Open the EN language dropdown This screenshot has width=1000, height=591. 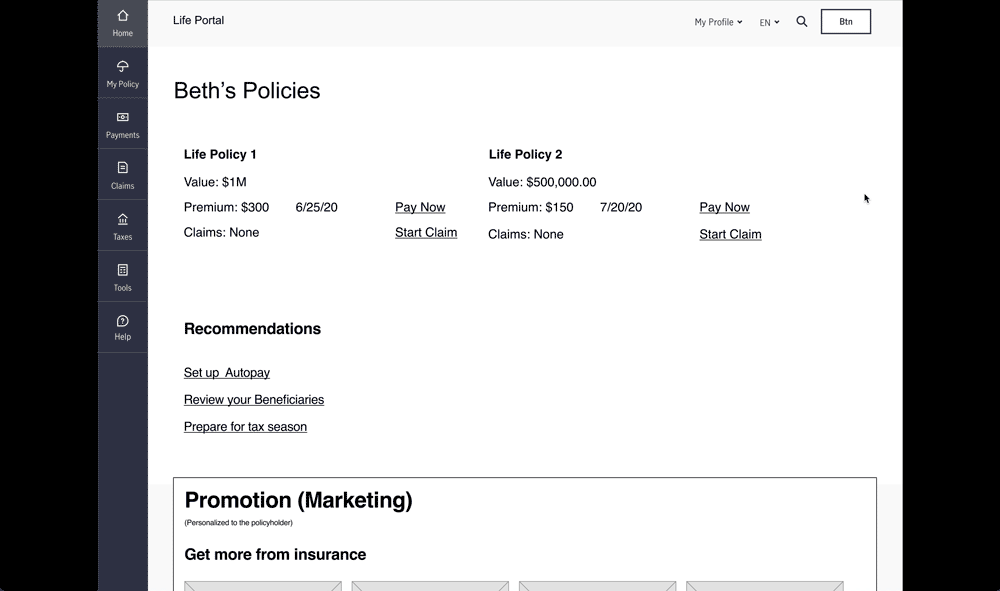[769, 22]
